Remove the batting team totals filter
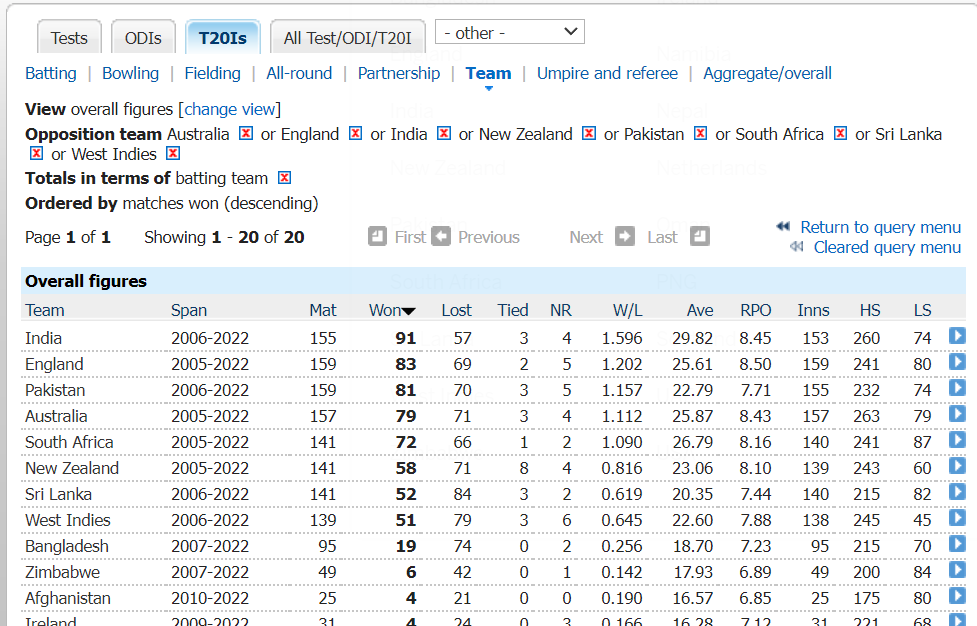This screenshot has height=626, width=977. tap(284, 178)
